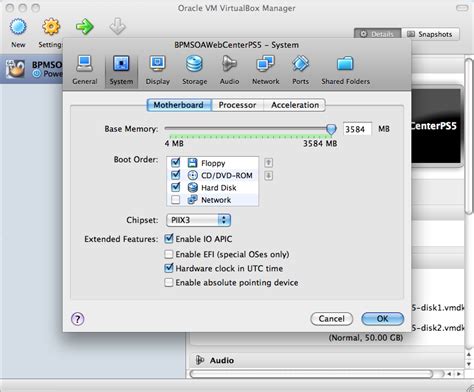Image resolution: width=474 pixels, height=392 pixels.
Task: Cancel the system settings dialog
Action: (331, 319)
